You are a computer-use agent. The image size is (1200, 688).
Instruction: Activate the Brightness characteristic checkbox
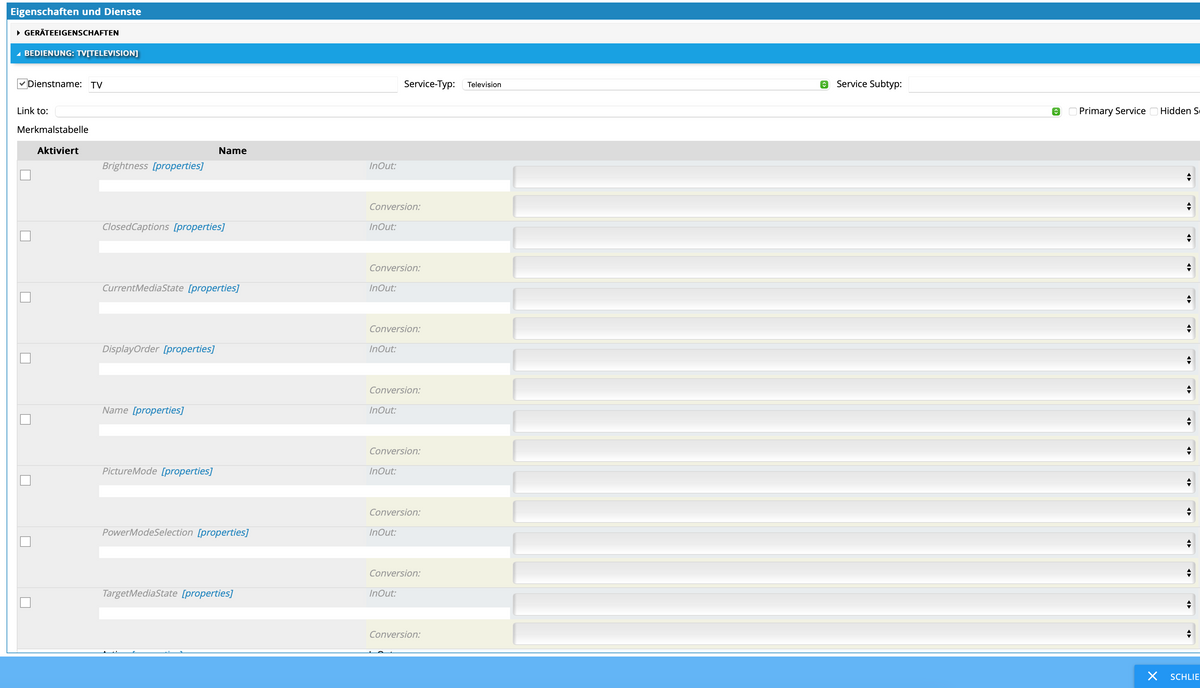point(25,175)
